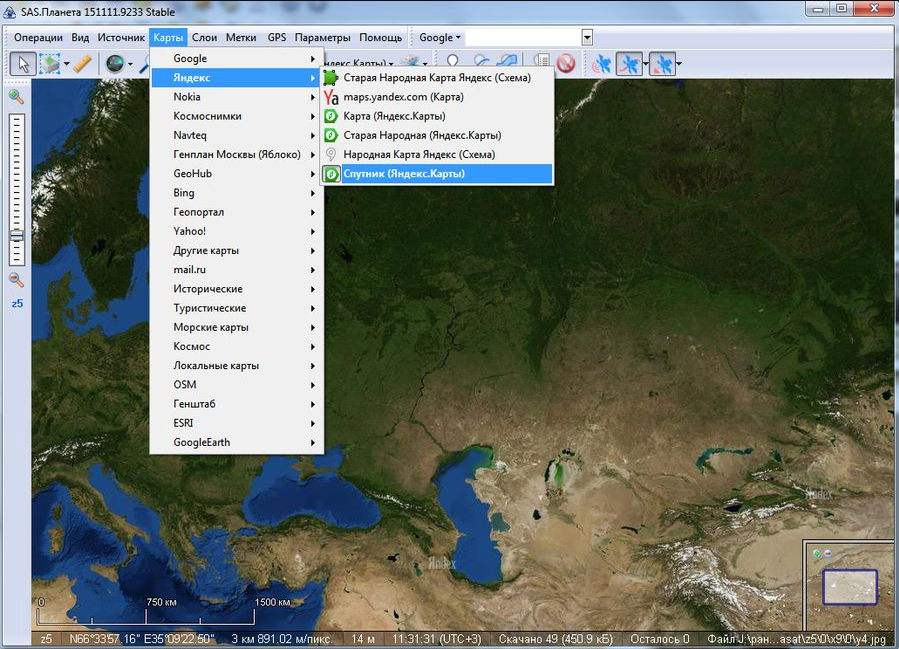Open the Google search provider dropdown
Image resolution: width=899 pixels, height=649 pixels.
439,37
